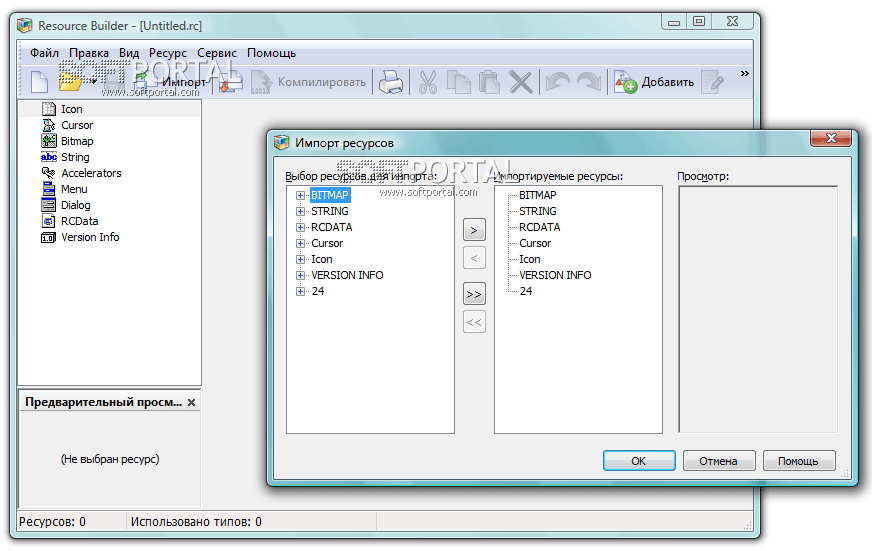Select VERSION INFO in Импортируемые ресурсы list
872x551 pixels.
coord(555,276)
